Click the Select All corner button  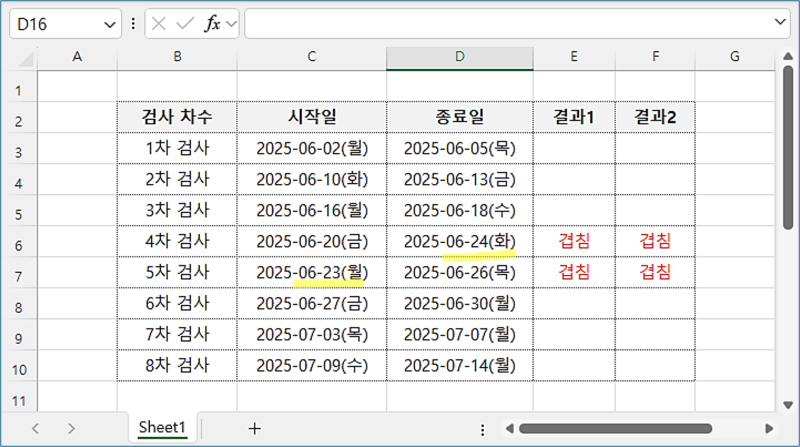tap(17, 57)
